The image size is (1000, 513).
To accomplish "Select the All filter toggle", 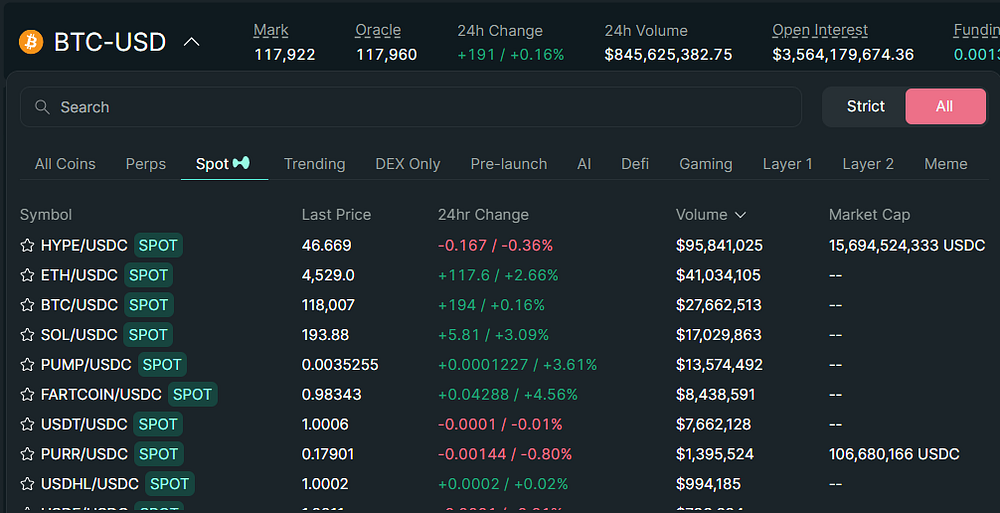I will pyautogui.click(x=945, y=107).
